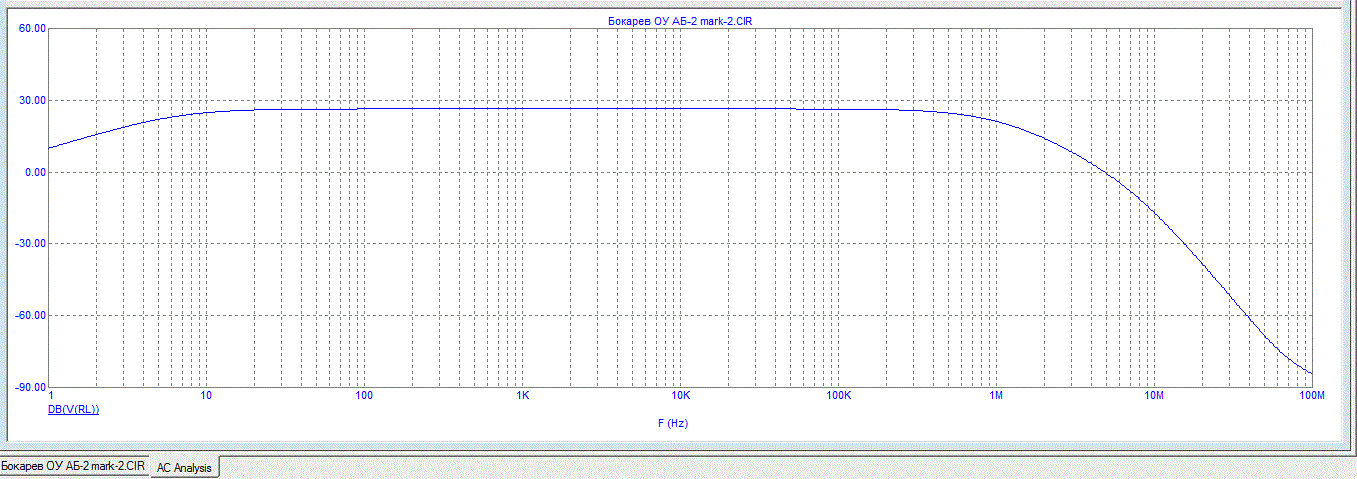This screenshot has height=479, width=1357.
Task: Click the curve's start point at 1 Hz
Action: [x=49, y=148]
